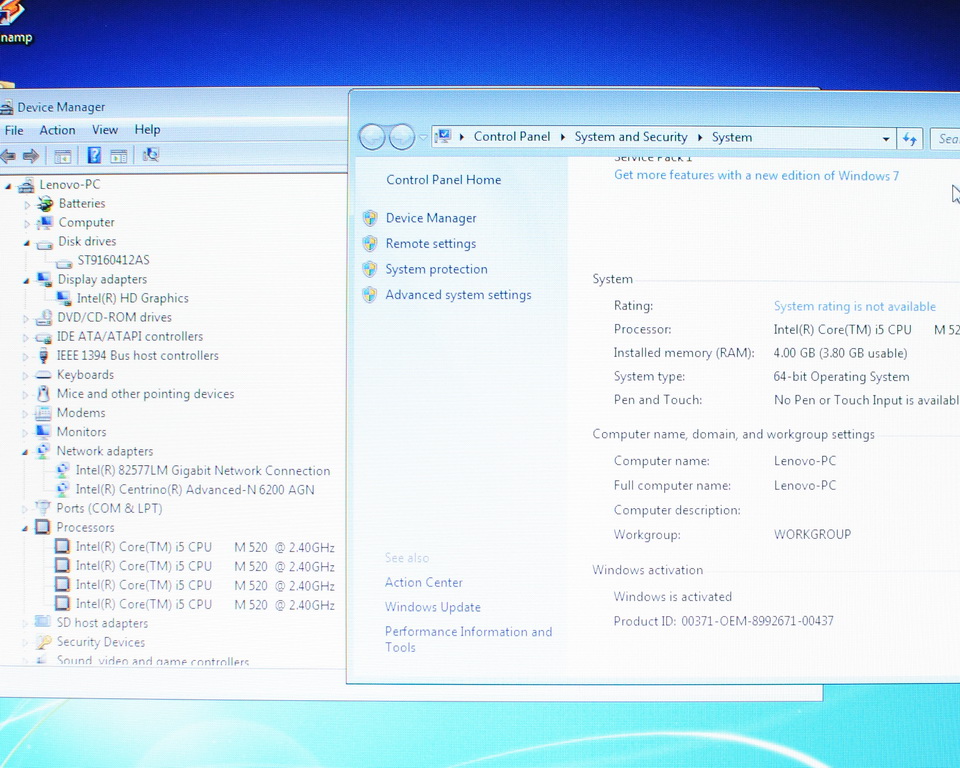Open the View menu in Device Manager

[x=105, y=130]
